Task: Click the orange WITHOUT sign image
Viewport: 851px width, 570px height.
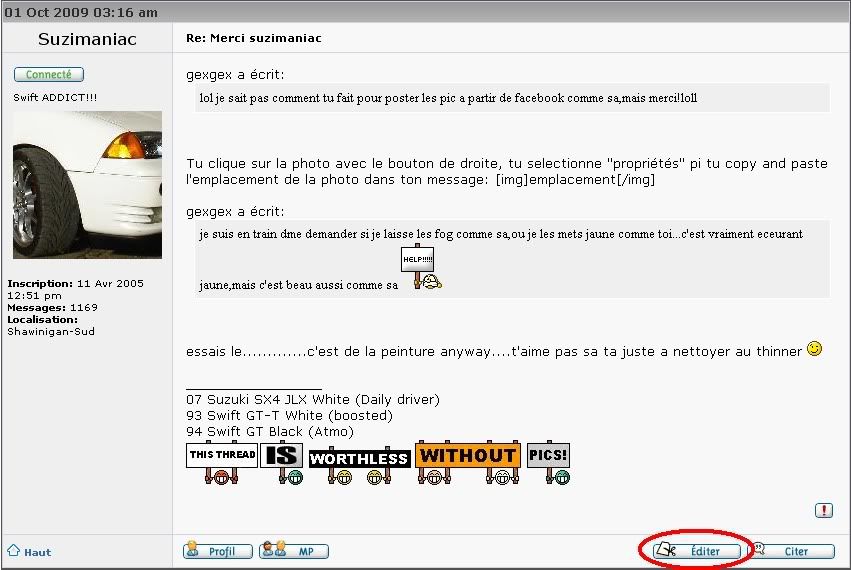Action: tap(467, 461)
